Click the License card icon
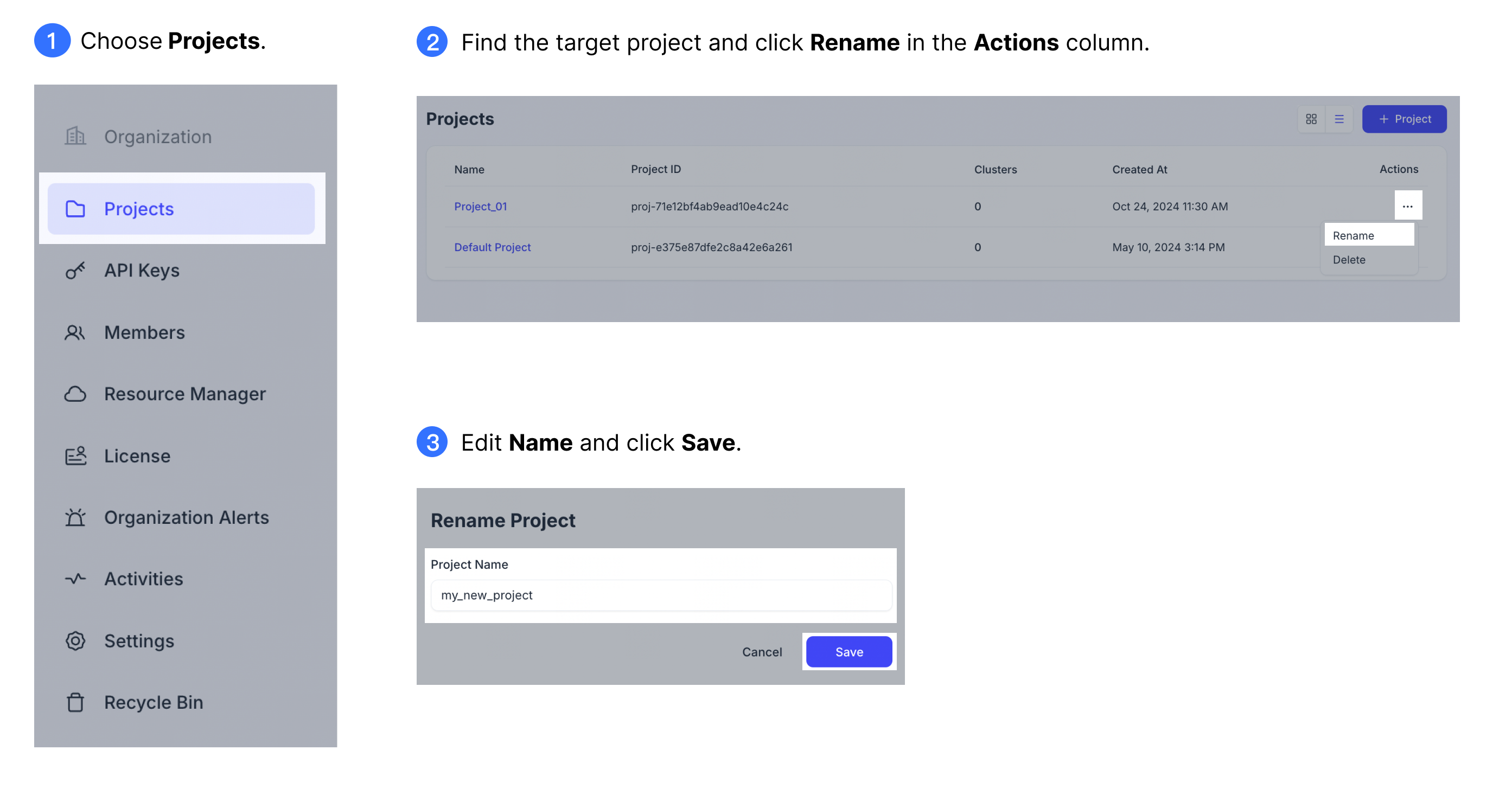The height and width of the screenshot is (802, 1512). pyautogui.click(x=75, y=456)
